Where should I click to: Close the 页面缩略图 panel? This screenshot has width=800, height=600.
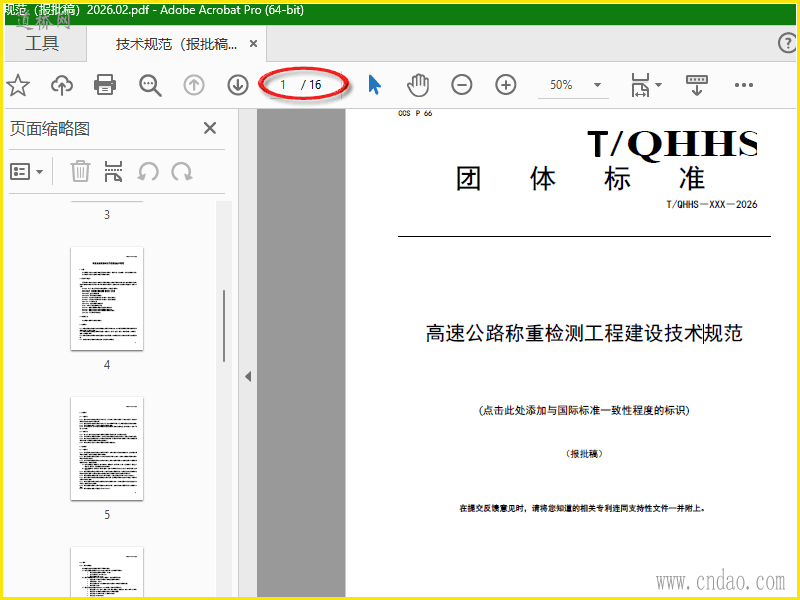point(210,128)
